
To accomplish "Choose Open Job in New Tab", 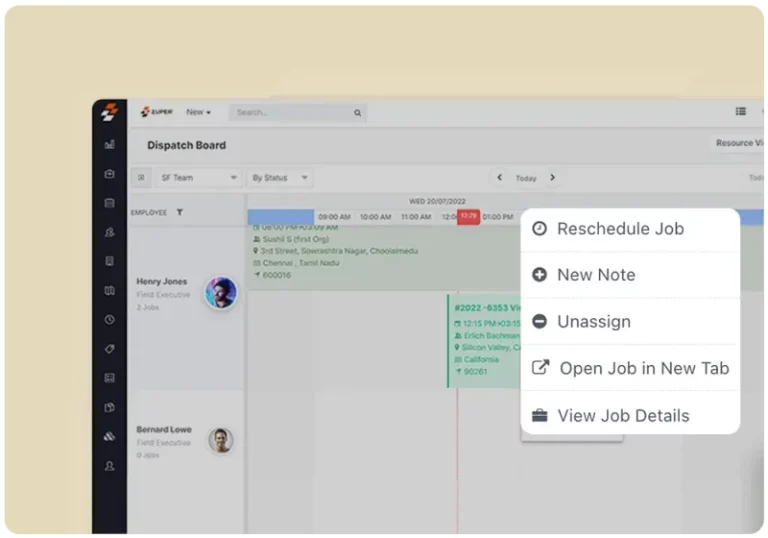I will tap(630, 368).
